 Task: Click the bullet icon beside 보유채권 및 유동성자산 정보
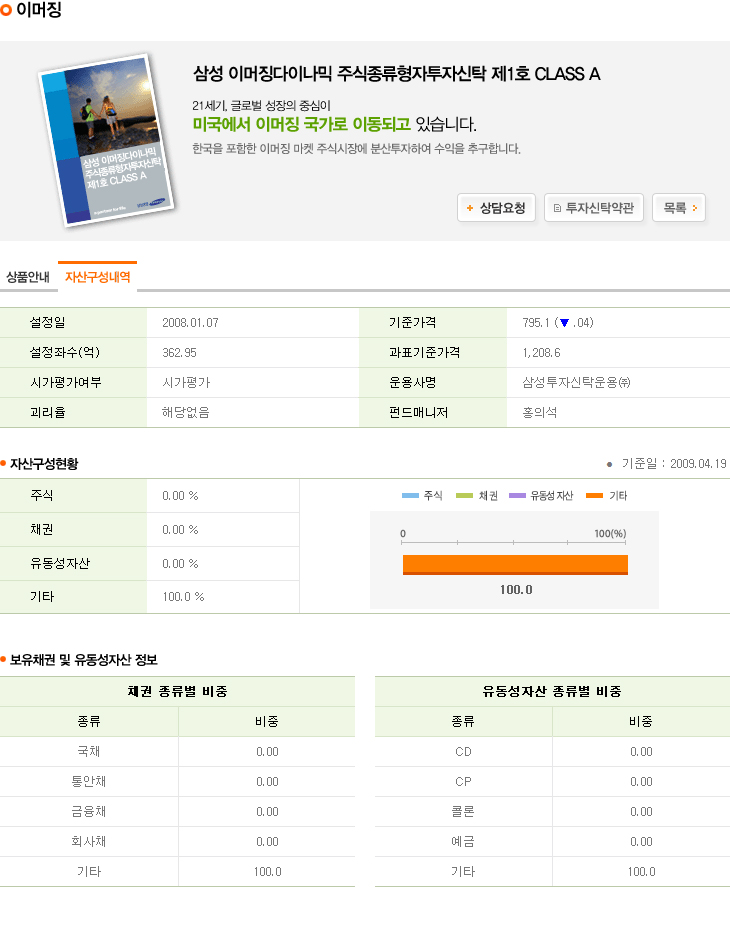(x=4, y=660)
